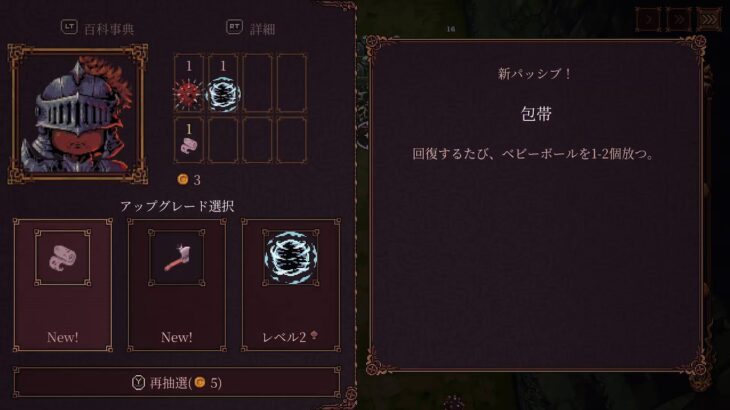
Task: Click the knight character portrait
Action: [x=78, y=114]
